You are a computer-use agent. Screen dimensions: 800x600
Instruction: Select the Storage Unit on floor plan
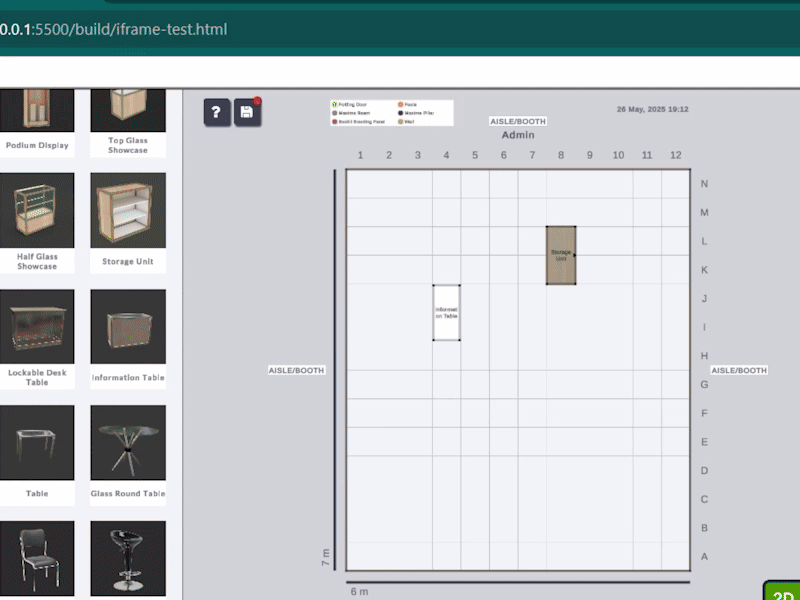[x=561, y=255]
